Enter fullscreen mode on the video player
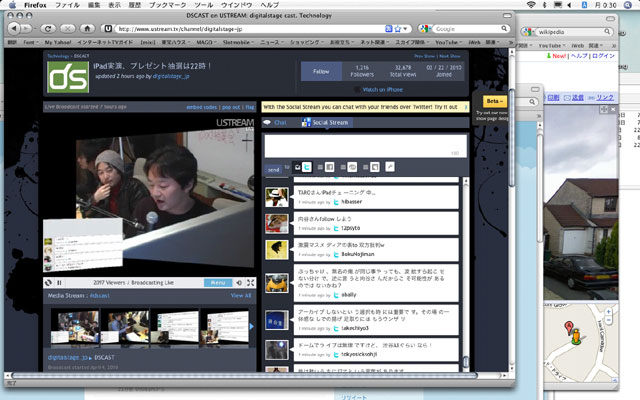The height and width of the screenshot is (400, 640). coord(250,282)
